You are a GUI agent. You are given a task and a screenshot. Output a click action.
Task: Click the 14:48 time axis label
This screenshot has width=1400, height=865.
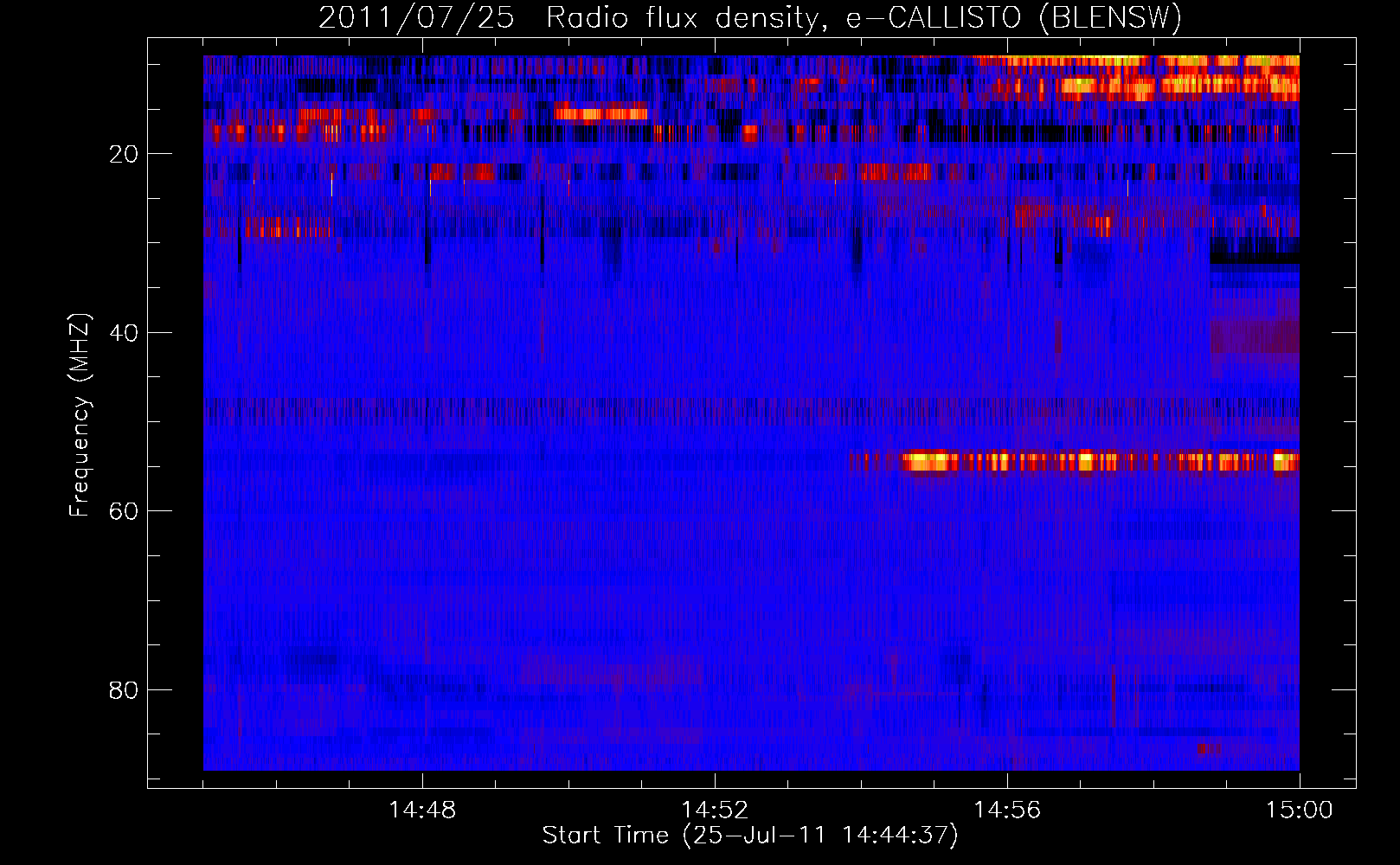(x=422, y=811)
